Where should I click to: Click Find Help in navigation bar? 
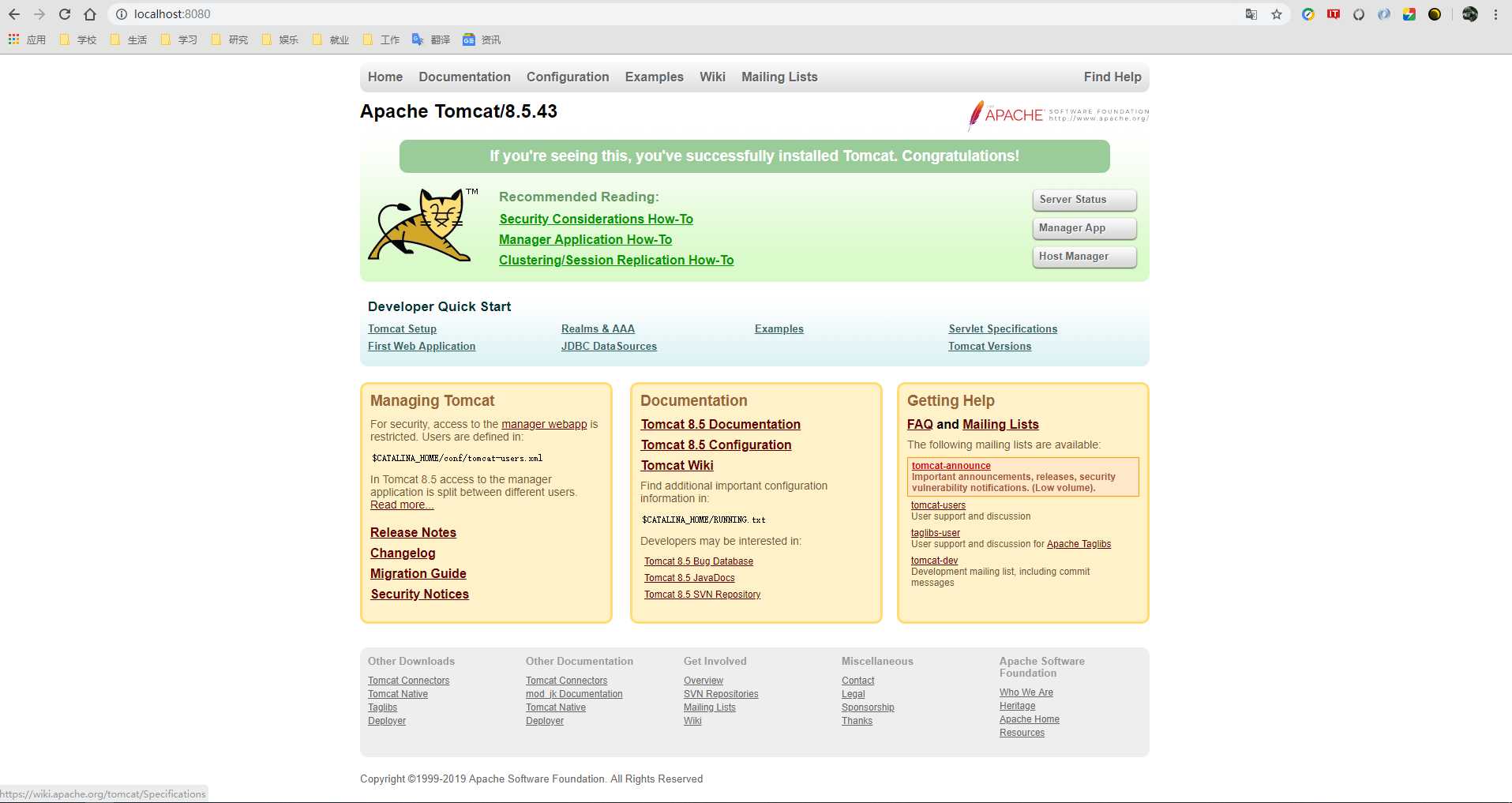click(x=1112, y=77)
